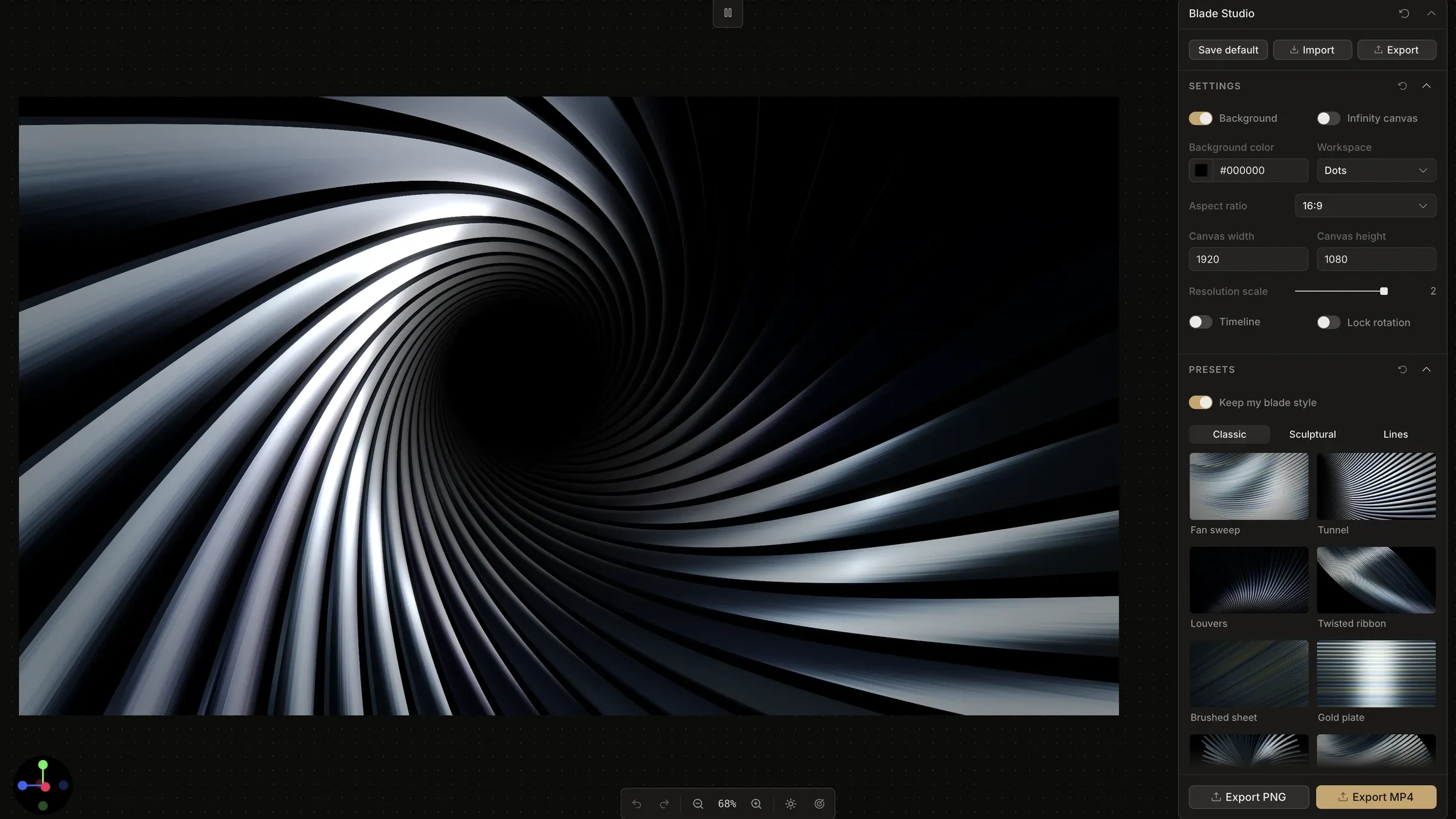Click the green Y axis handle of the gizmo

pyautogui.click(x=42, y=765)
